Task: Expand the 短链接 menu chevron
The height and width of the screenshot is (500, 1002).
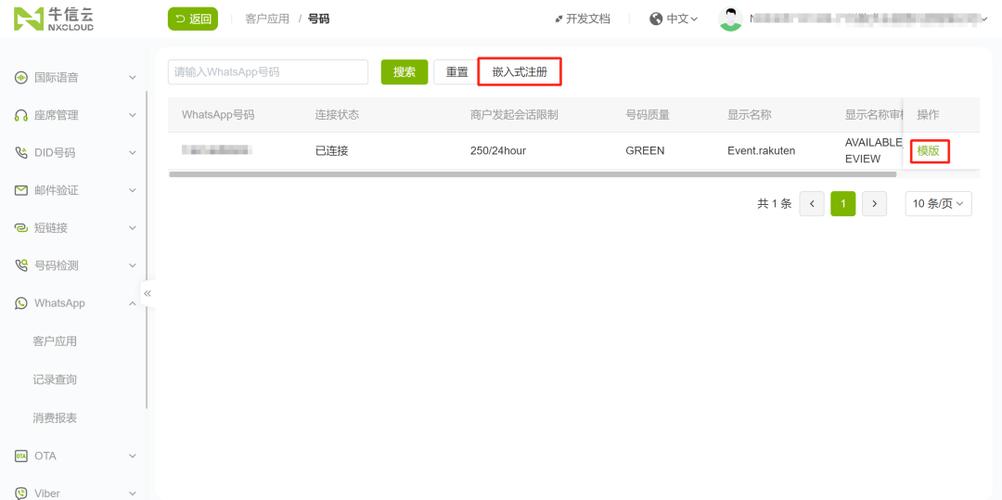Action: 132,228
